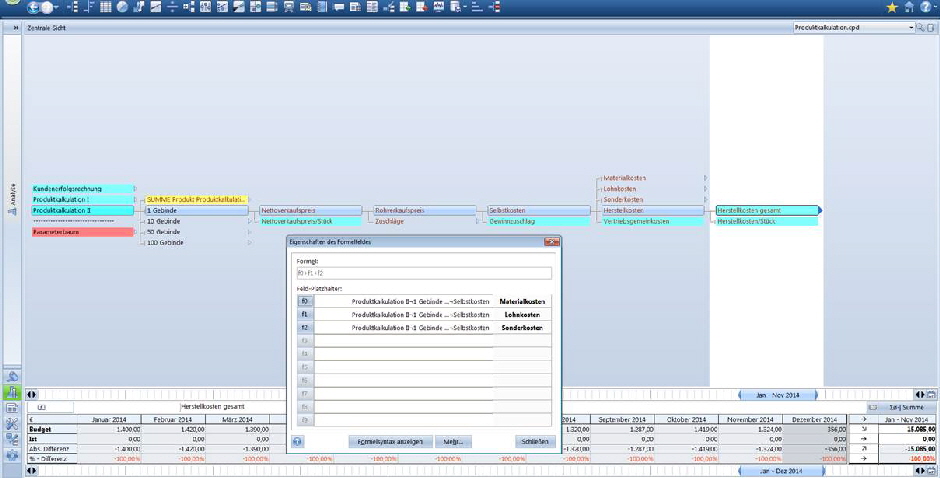Click the table grid icon in toolbar
Image resolution: width=940 pixels, height=478 pixels.
point(106,7)
